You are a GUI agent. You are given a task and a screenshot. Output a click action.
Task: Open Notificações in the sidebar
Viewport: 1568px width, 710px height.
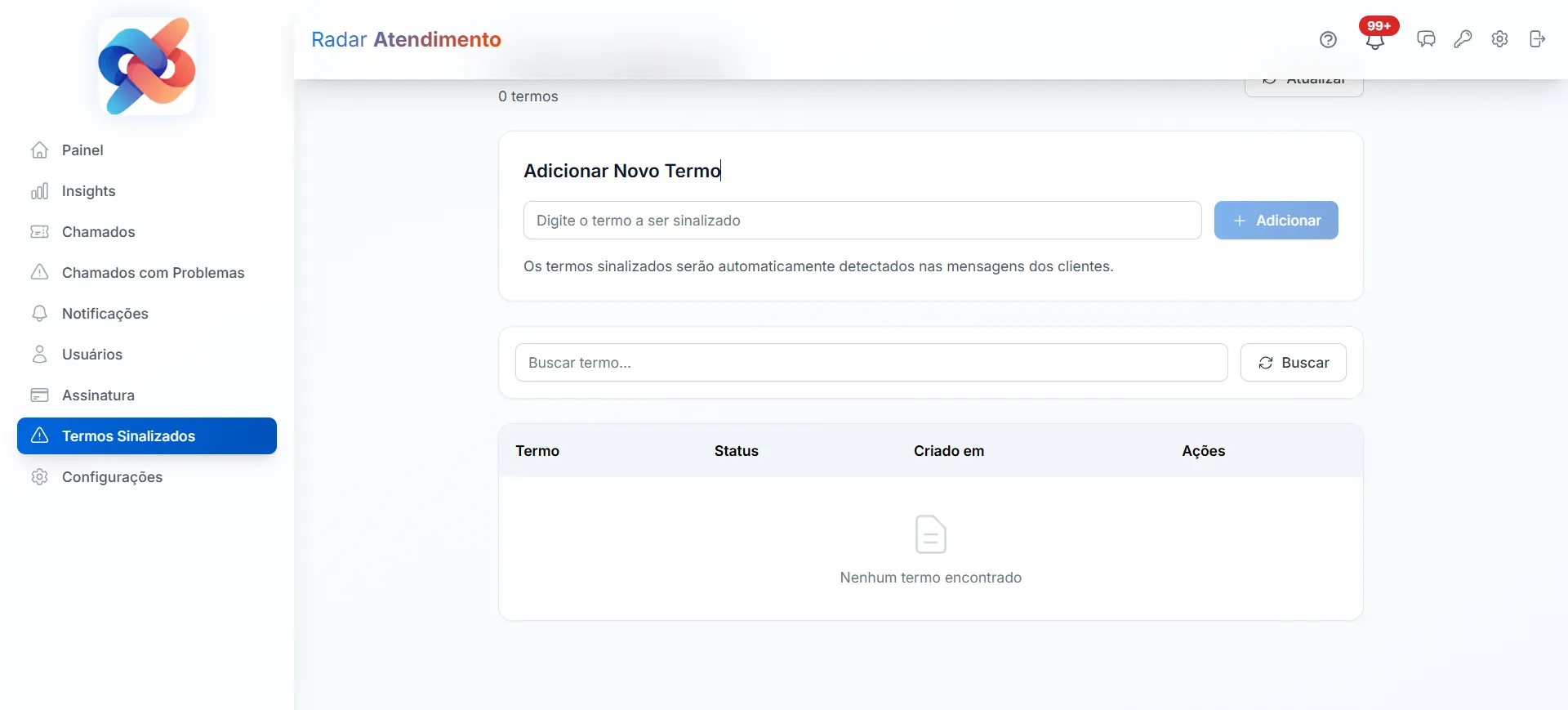(x=147, y=314)
